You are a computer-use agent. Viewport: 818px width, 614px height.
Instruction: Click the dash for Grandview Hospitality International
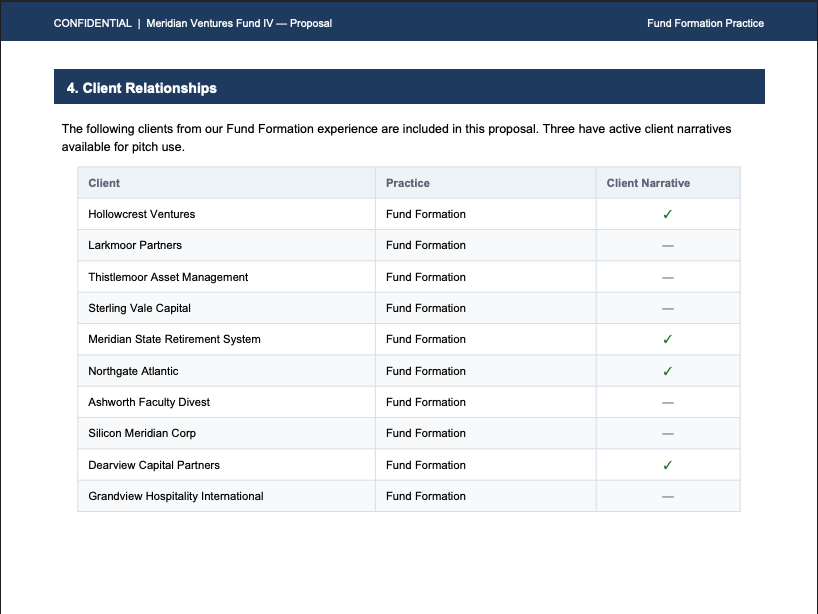pyautogui.click(x=668, y=497)
